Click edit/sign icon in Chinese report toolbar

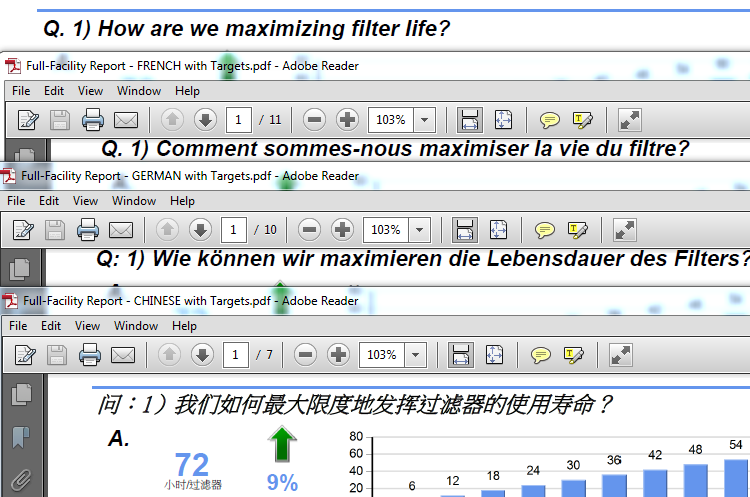pos(25,355)
